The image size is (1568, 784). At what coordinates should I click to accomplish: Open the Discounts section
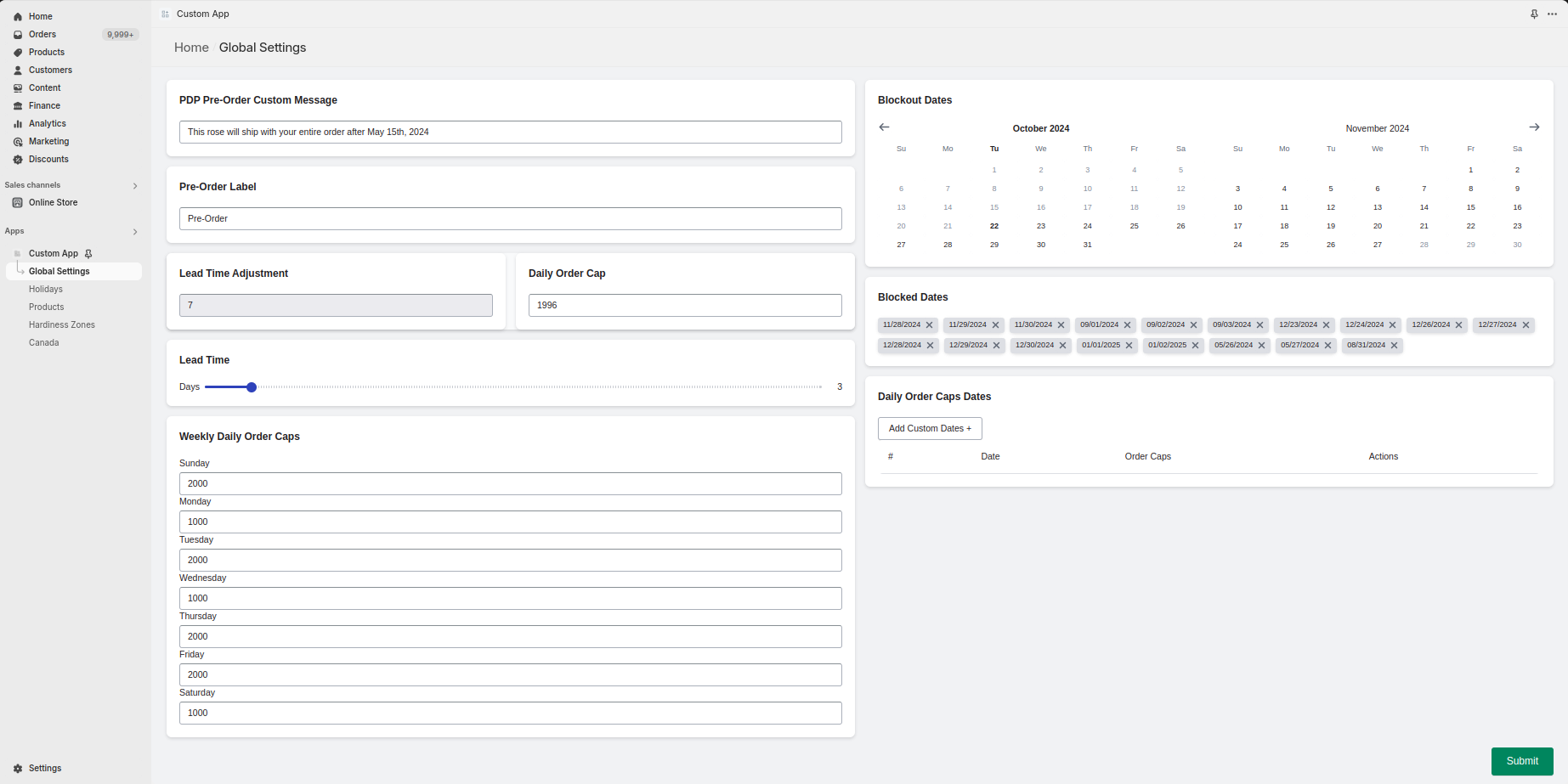pos(19,159)
